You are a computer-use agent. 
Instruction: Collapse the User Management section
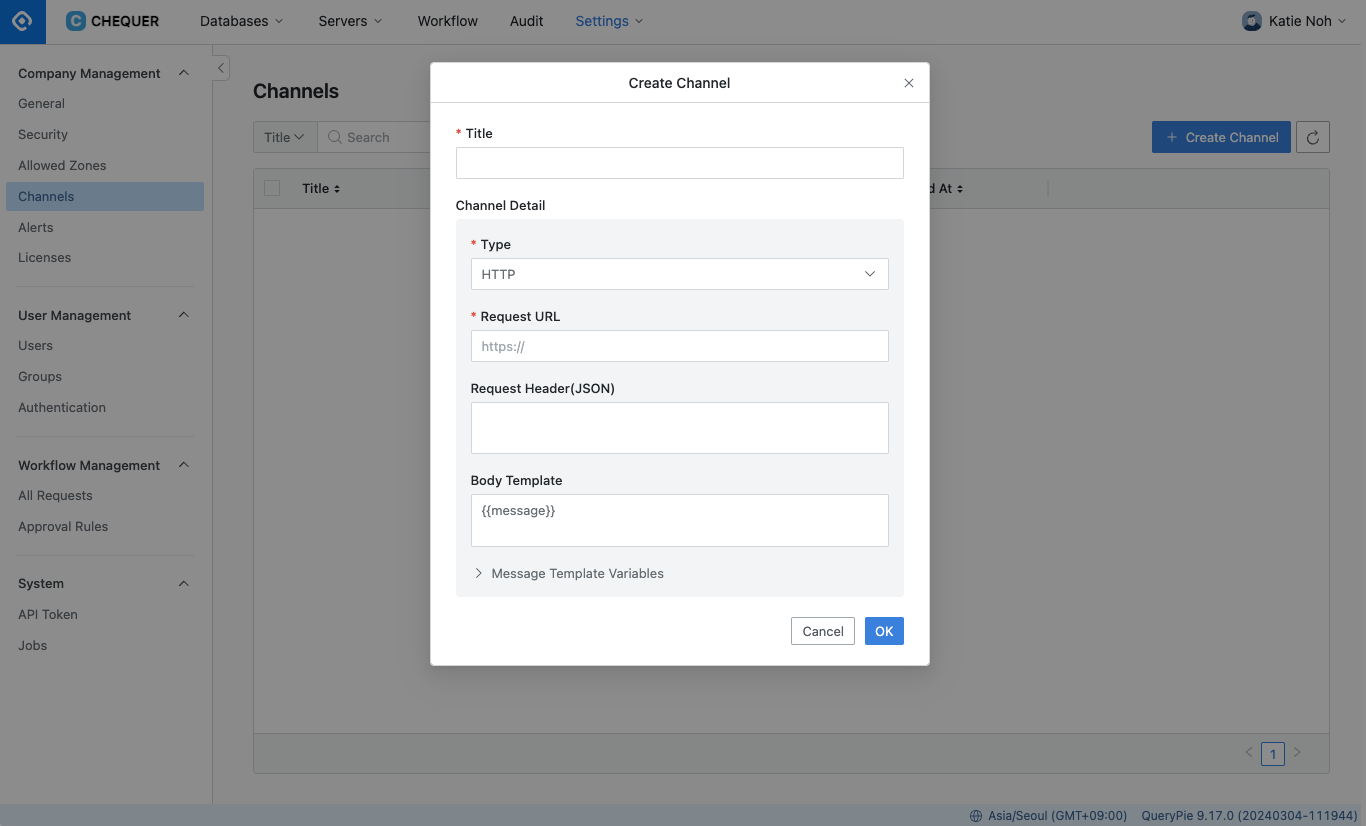pos(183,315)
